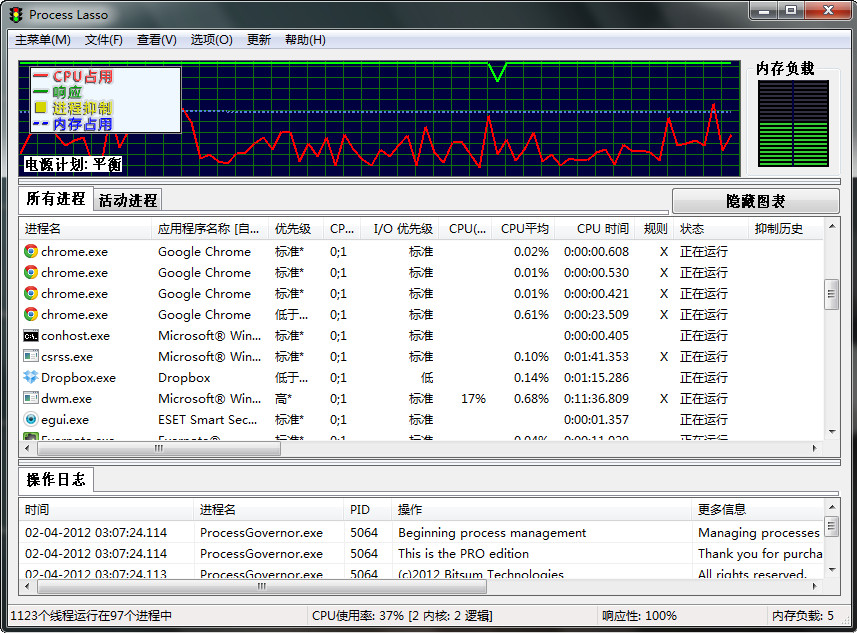Sort by the 抑制历史 column header
This screenshot has width=857, height=633.
click(785, 228)
